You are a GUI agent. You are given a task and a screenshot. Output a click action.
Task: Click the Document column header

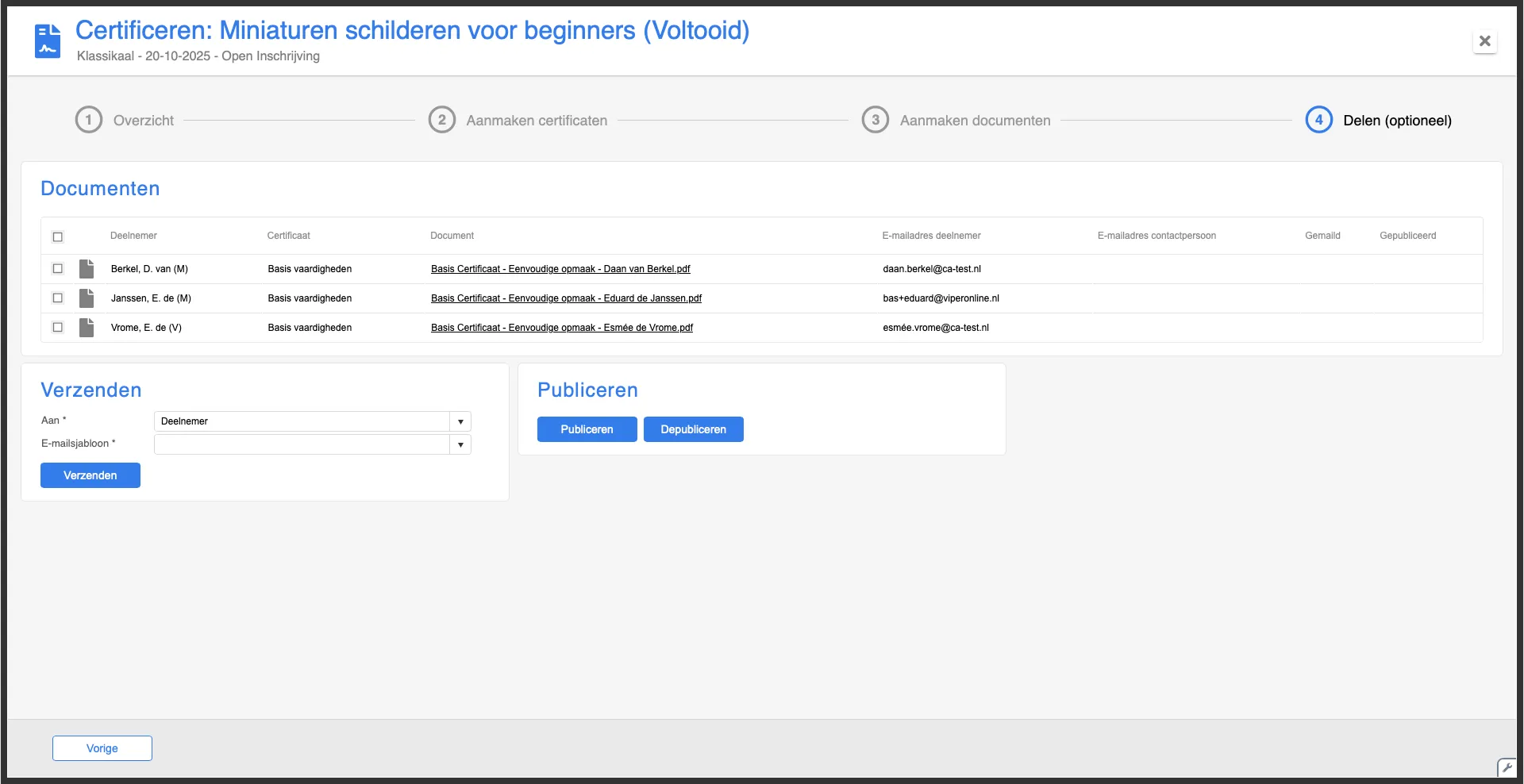tap(452, 236)
